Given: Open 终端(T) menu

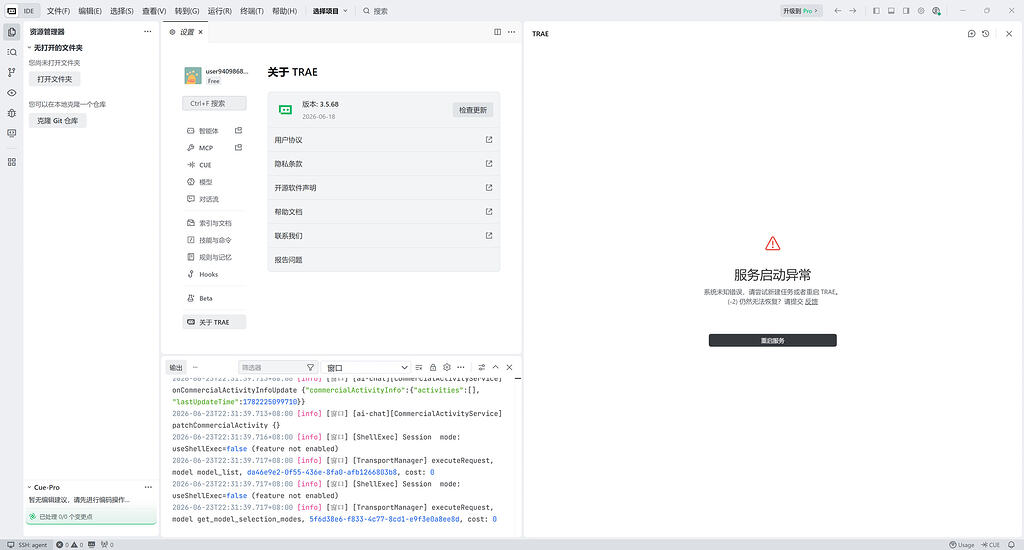Looking at the screenshot, I should 251,11.
